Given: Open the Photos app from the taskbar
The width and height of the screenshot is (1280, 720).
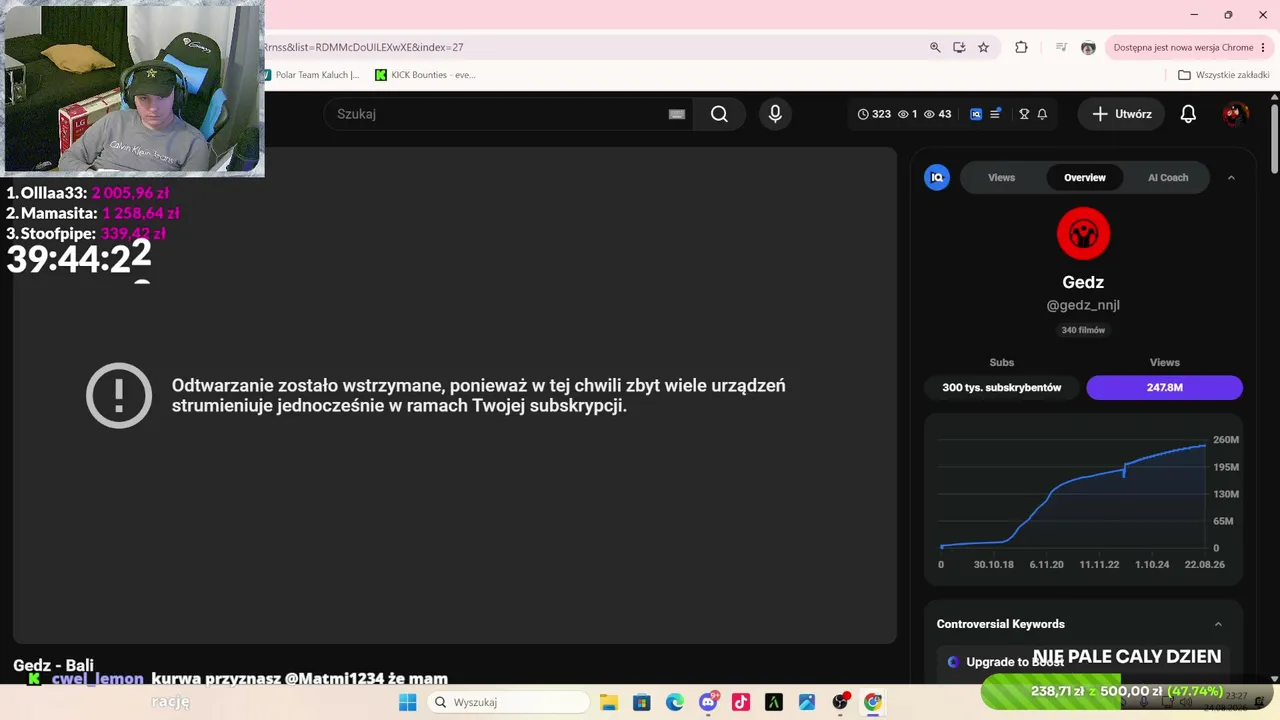Looking at the screenshot, I should 807,702.
